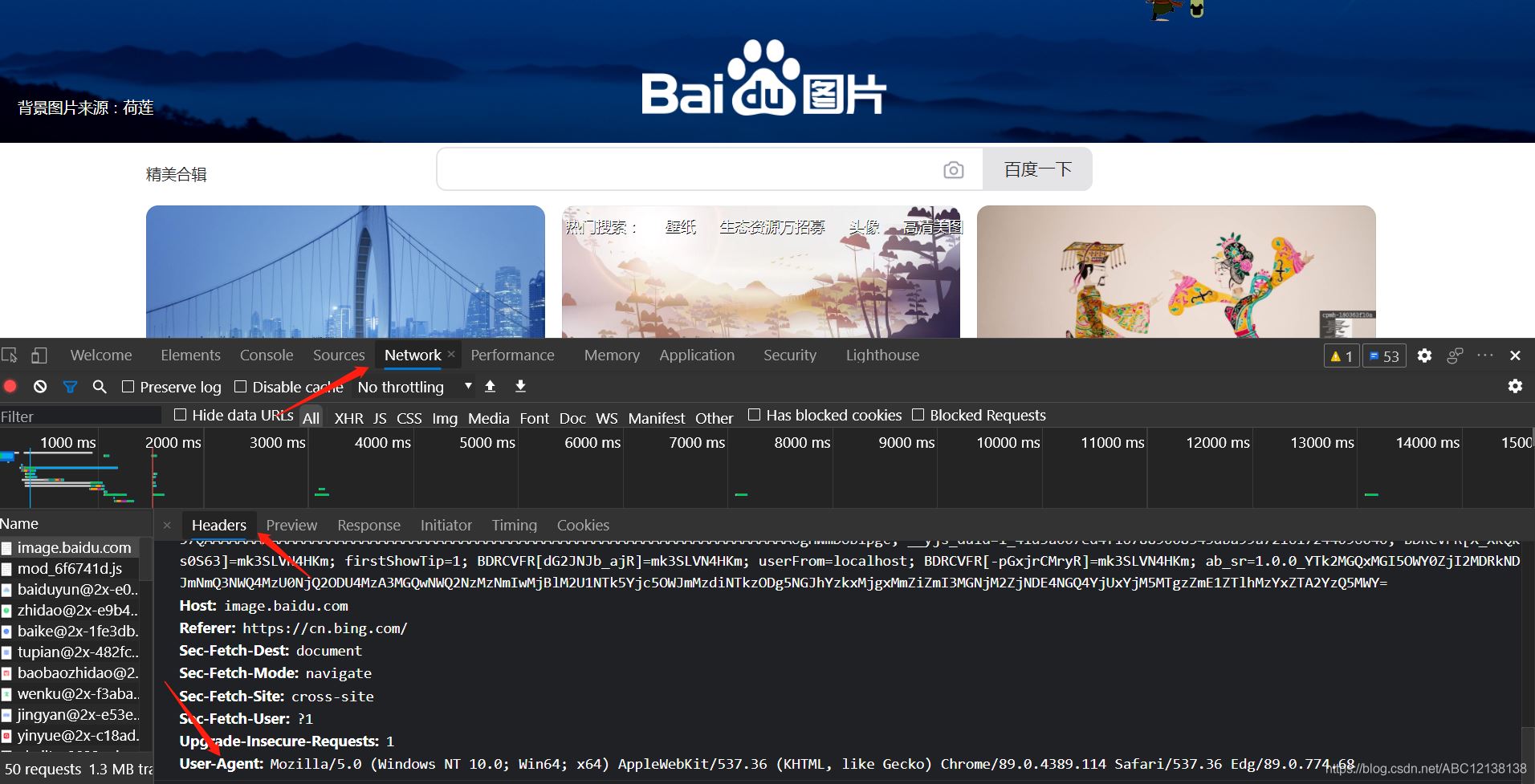Open the Timing tab for the request
The width and height of the screenshot is (1535, 784).
(x=514, y=525)
